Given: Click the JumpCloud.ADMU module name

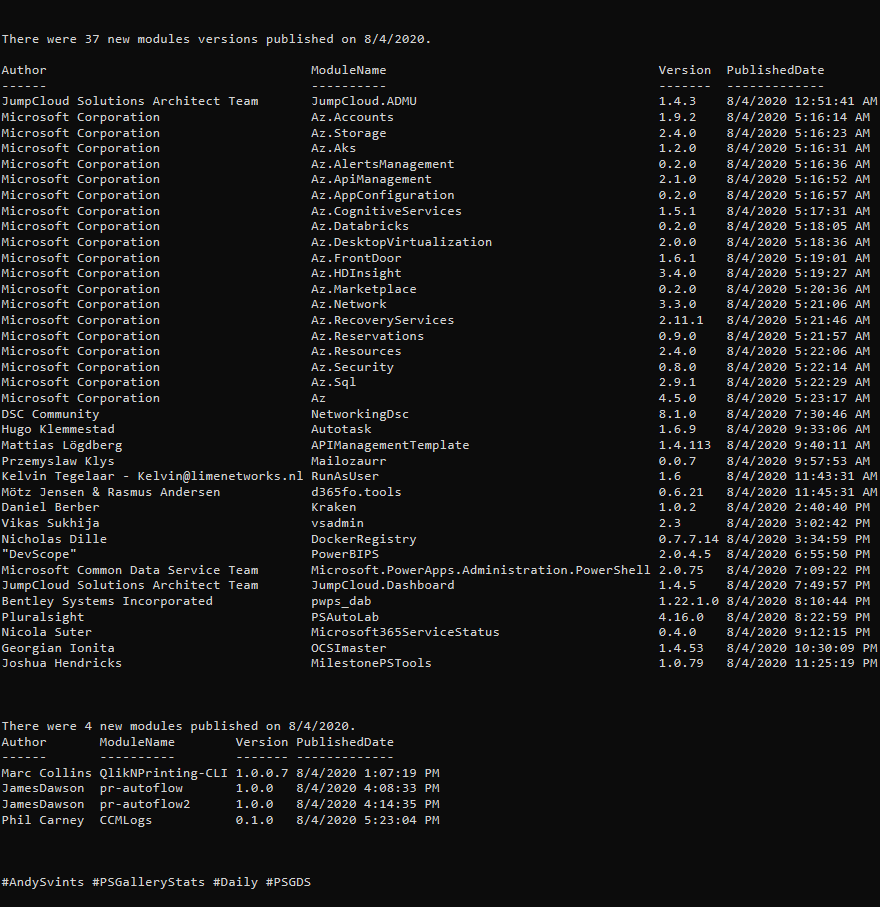Looking at the screenshot, I should (363, 101).
